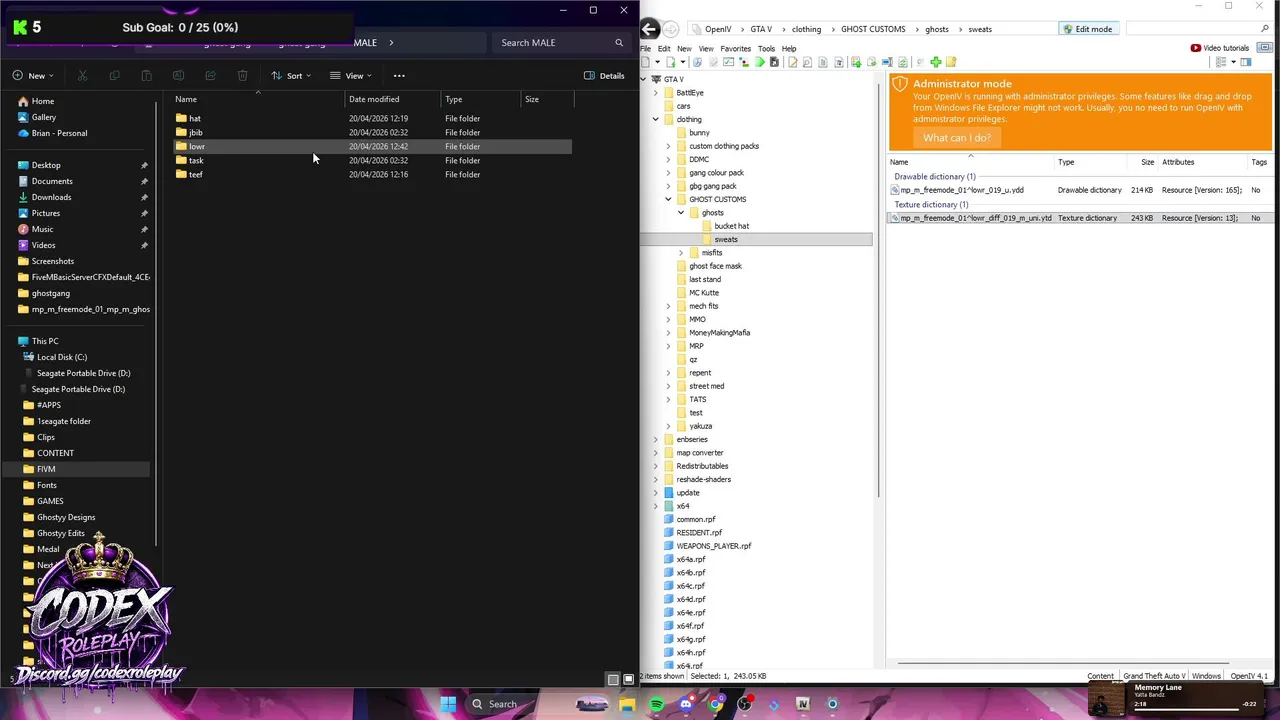Click the YouTube Video tutorials icon

click(1196, 48)
